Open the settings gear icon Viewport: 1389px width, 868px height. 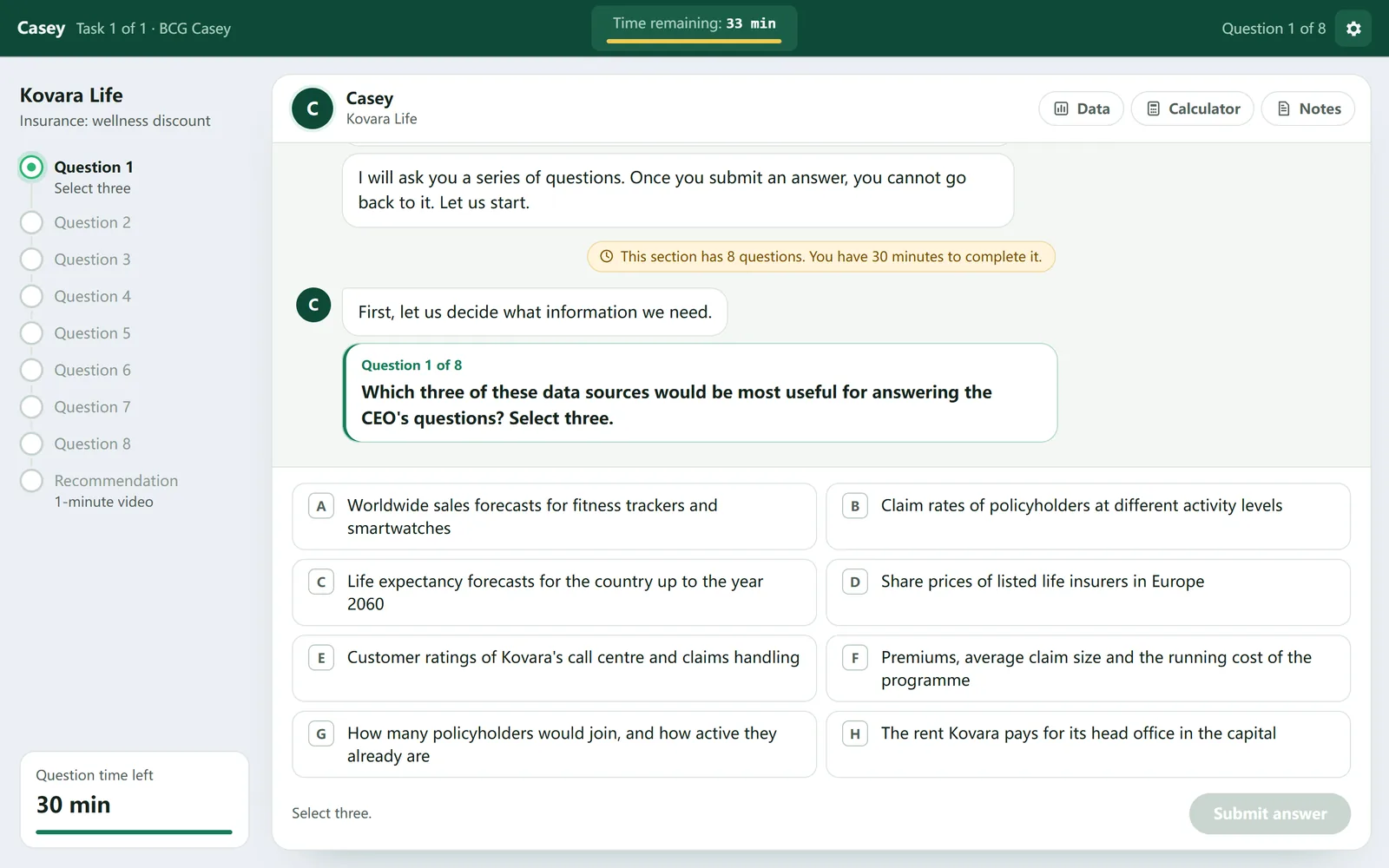[1353, 29]
